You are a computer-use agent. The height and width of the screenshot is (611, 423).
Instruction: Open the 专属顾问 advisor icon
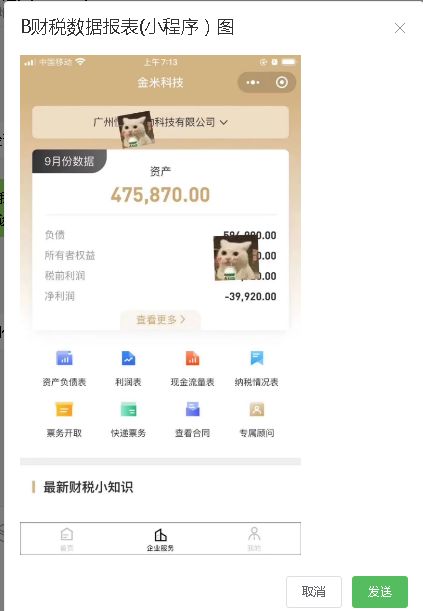coord(257,410)
